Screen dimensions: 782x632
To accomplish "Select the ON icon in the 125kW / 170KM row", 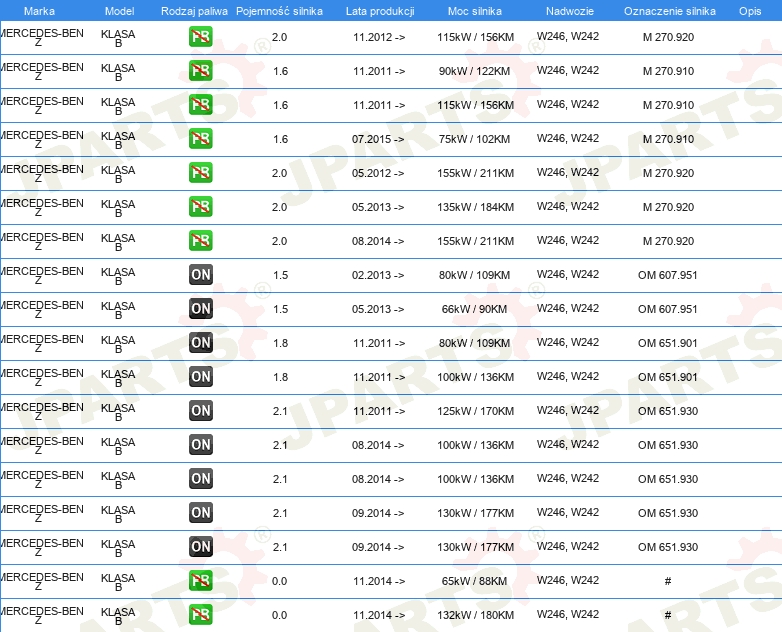I will tap(201, 411).
